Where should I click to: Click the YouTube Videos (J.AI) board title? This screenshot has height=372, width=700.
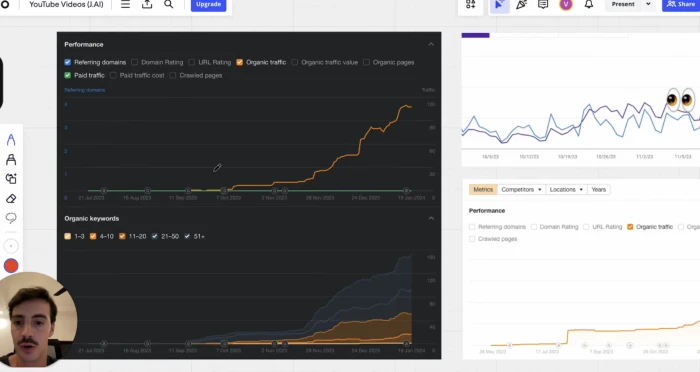(x=66, y=4)
